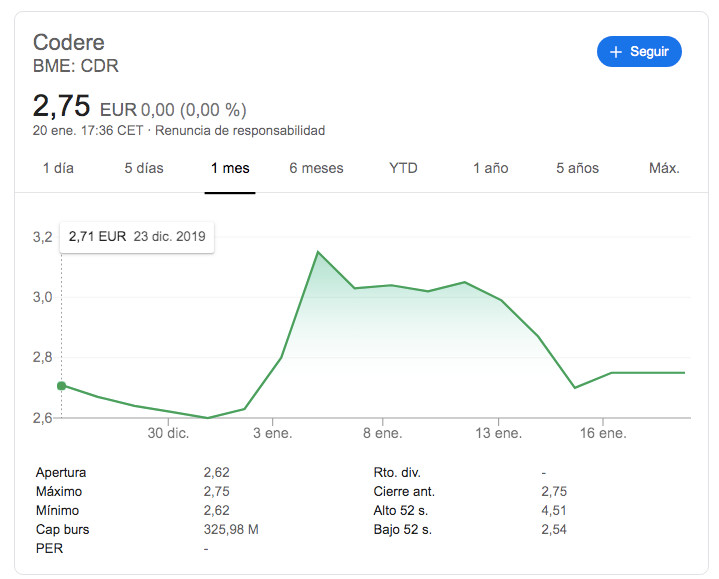Click the chart peak near 5 ene.
The image size is (719, 579).
point(317,252)
